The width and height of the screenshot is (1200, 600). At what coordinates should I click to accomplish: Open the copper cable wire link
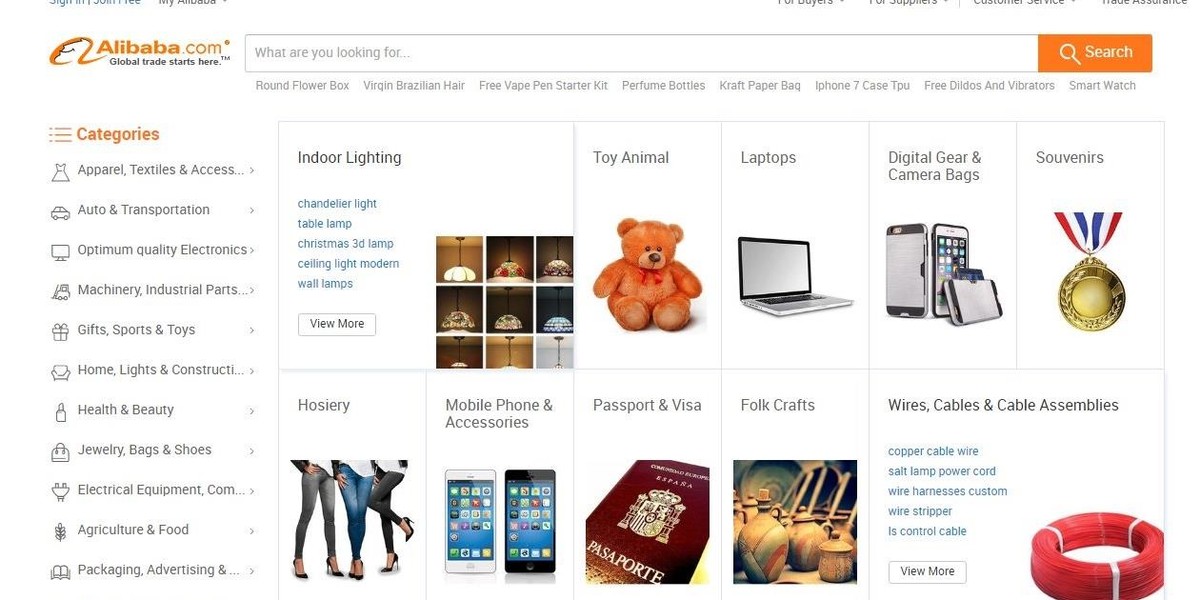[x=933, y=452]
